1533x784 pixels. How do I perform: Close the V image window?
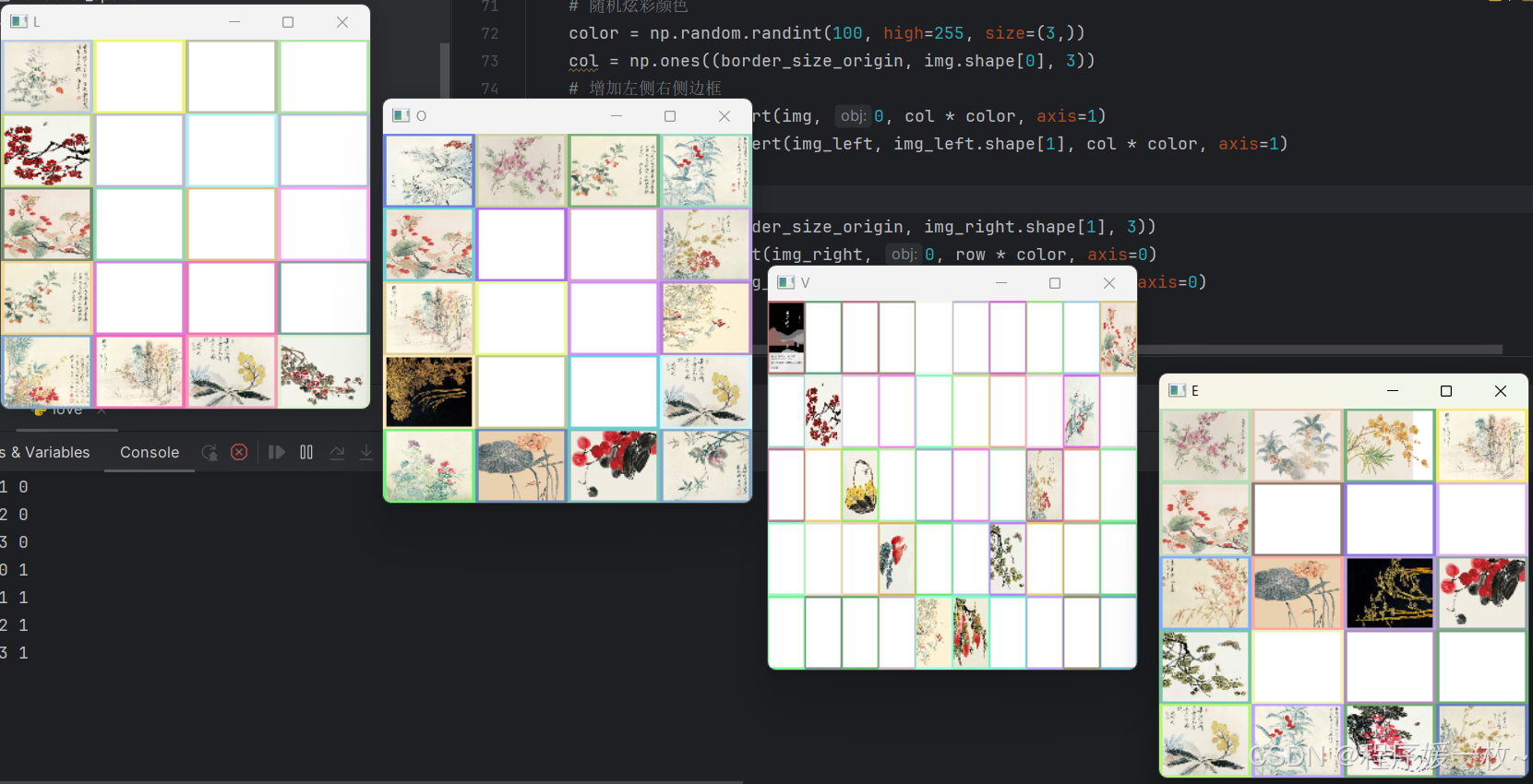[1109, 282]
